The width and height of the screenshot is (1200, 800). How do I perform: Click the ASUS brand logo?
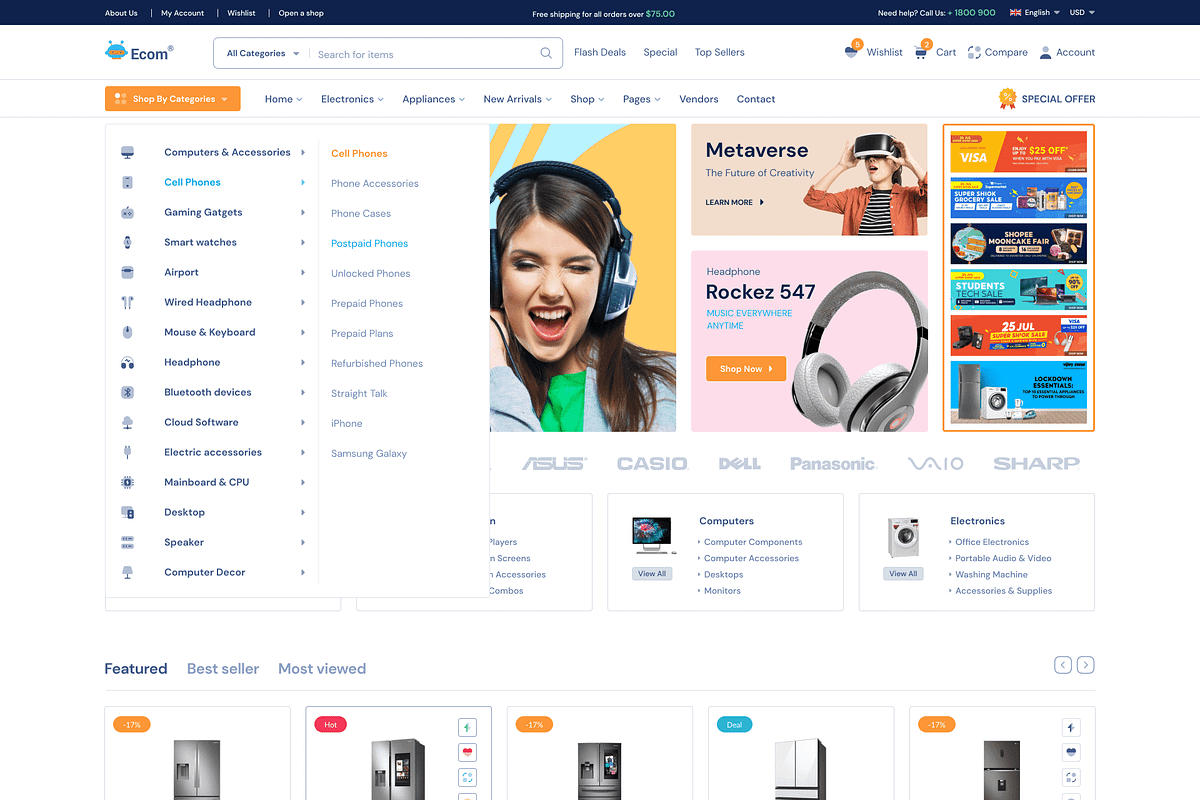pyautogui.click(x=553, y=463)
